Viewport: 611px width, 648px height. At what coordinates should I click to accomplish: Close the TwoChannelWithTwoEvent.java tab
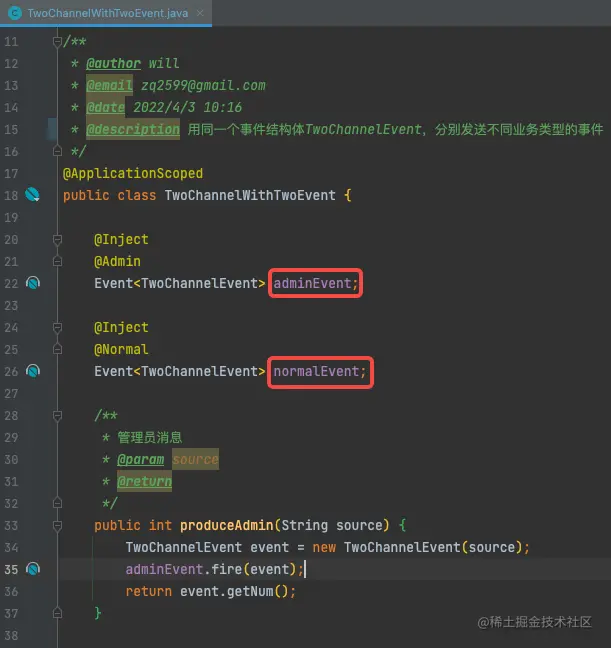pyautogui.click(x=200, y=13)
